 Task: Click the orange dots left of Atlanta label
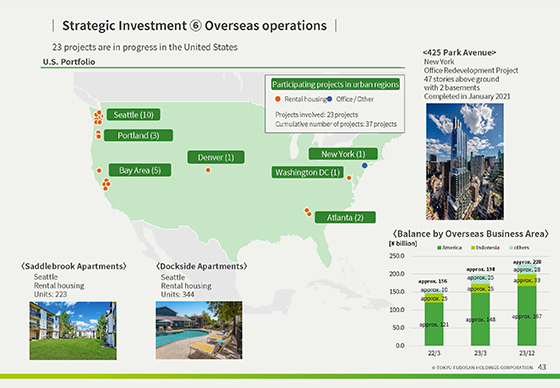(x=308, y=212)
